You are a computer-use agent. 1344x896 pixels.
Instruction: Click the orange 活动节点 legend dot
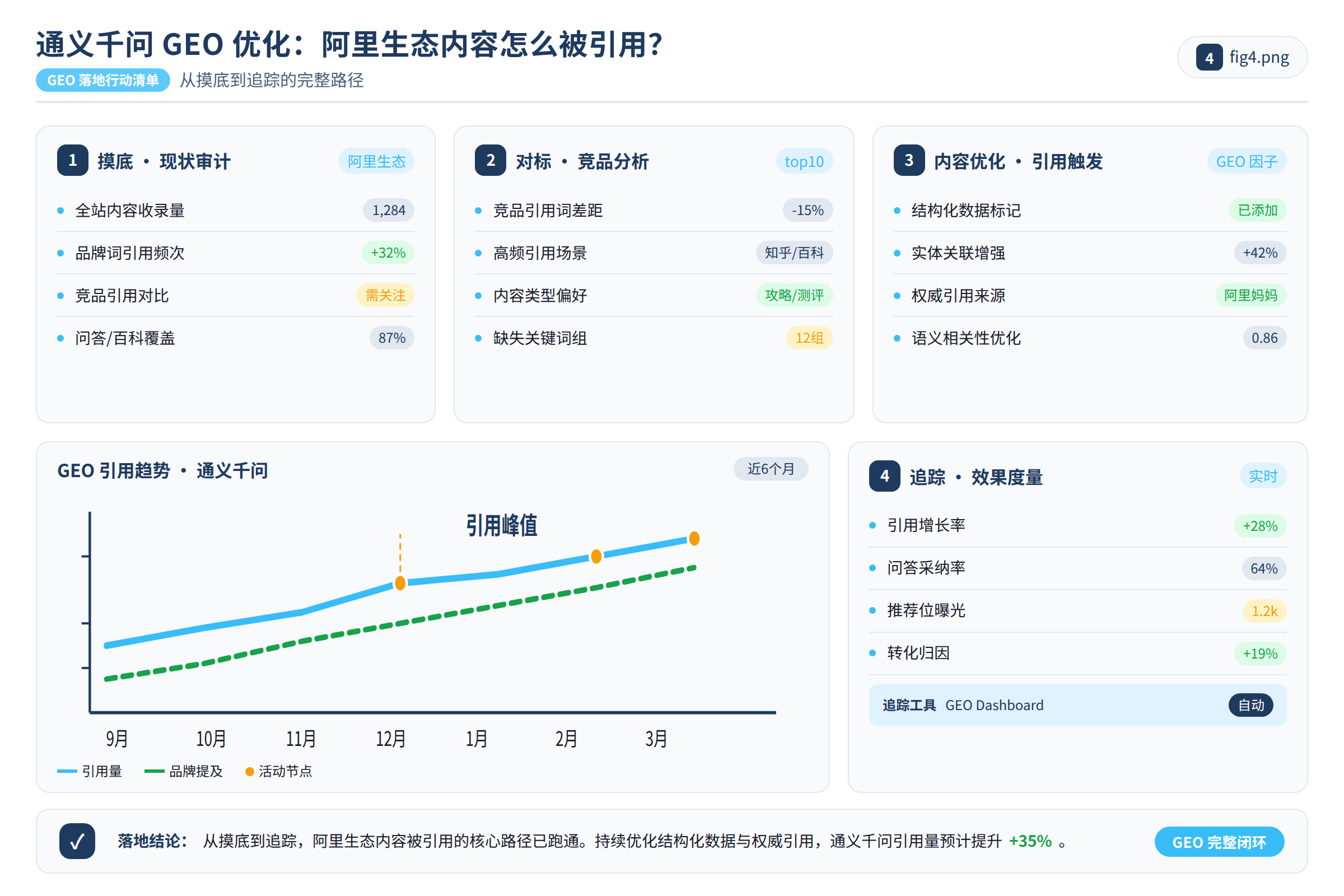click(x=250, y=772)
